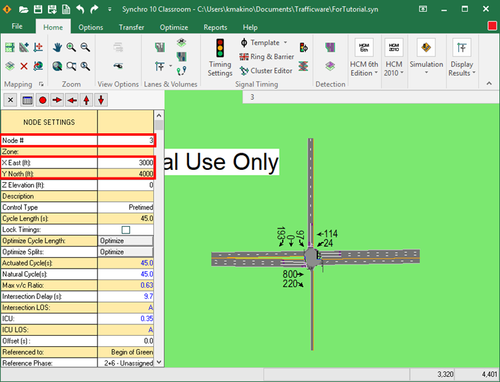The width and height of the screenshot is (500, 382).
Task: Expand the Mapping group dialog launcher
Action: (41, 84)
